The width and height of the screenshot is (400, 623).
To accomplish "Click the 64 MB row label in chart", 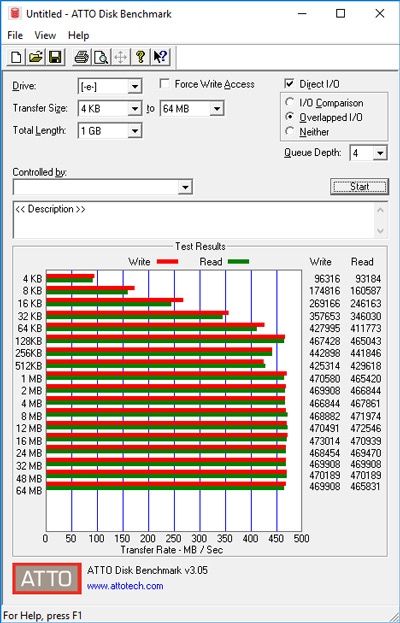I will click(x=29, y=491).
